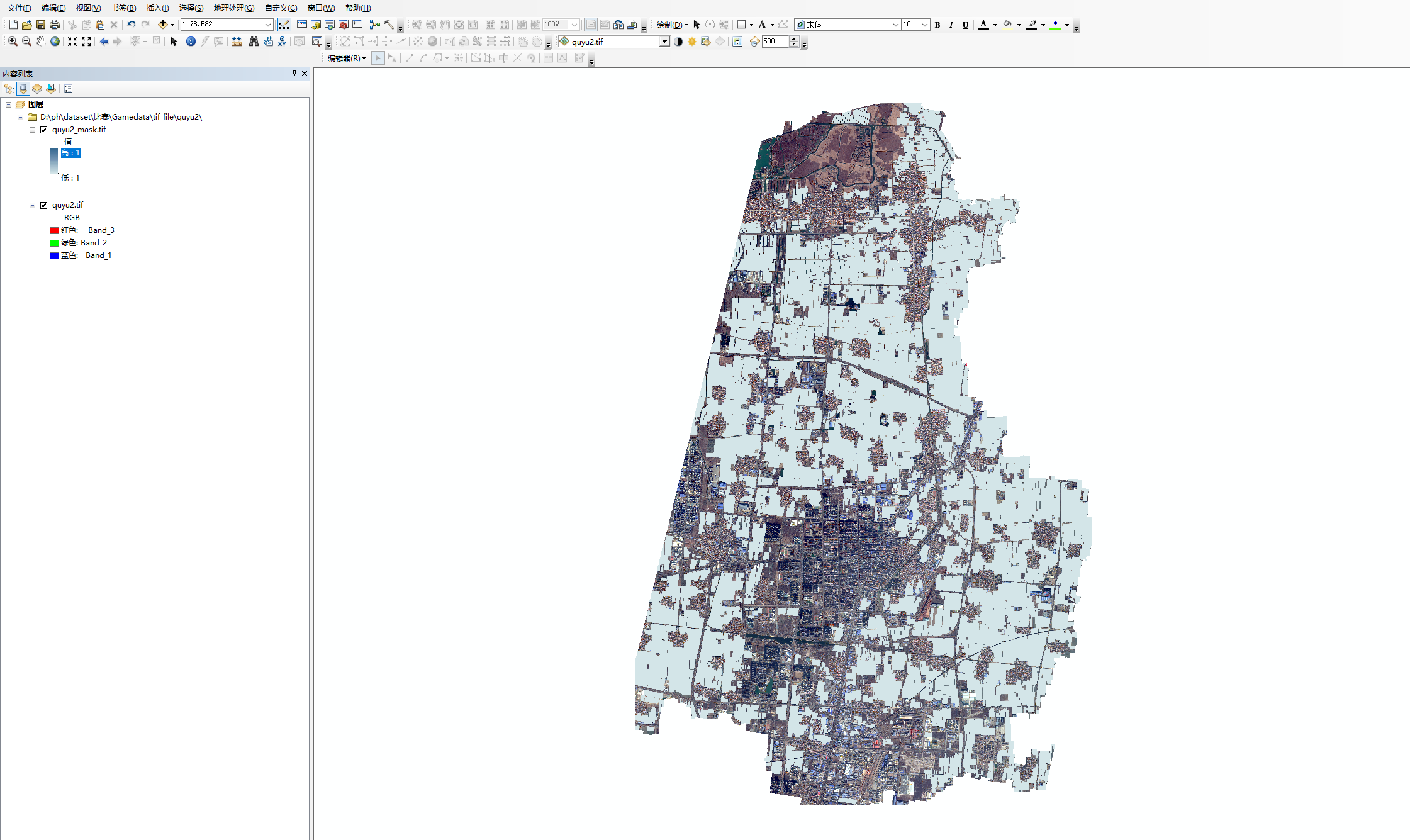Click the red Band_3 color swatch
This screenshot has height=840, width=1410.
[x=54, y=230]
